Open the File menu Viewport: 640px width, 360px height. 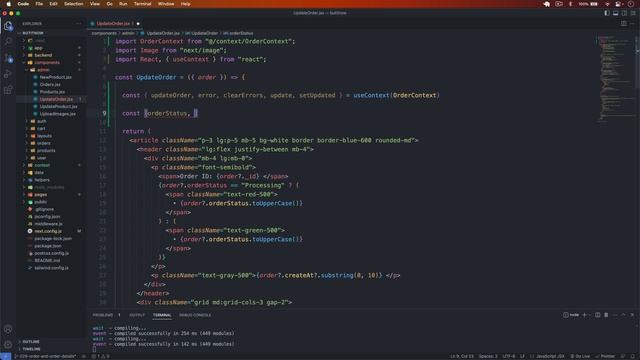point(39,4)
